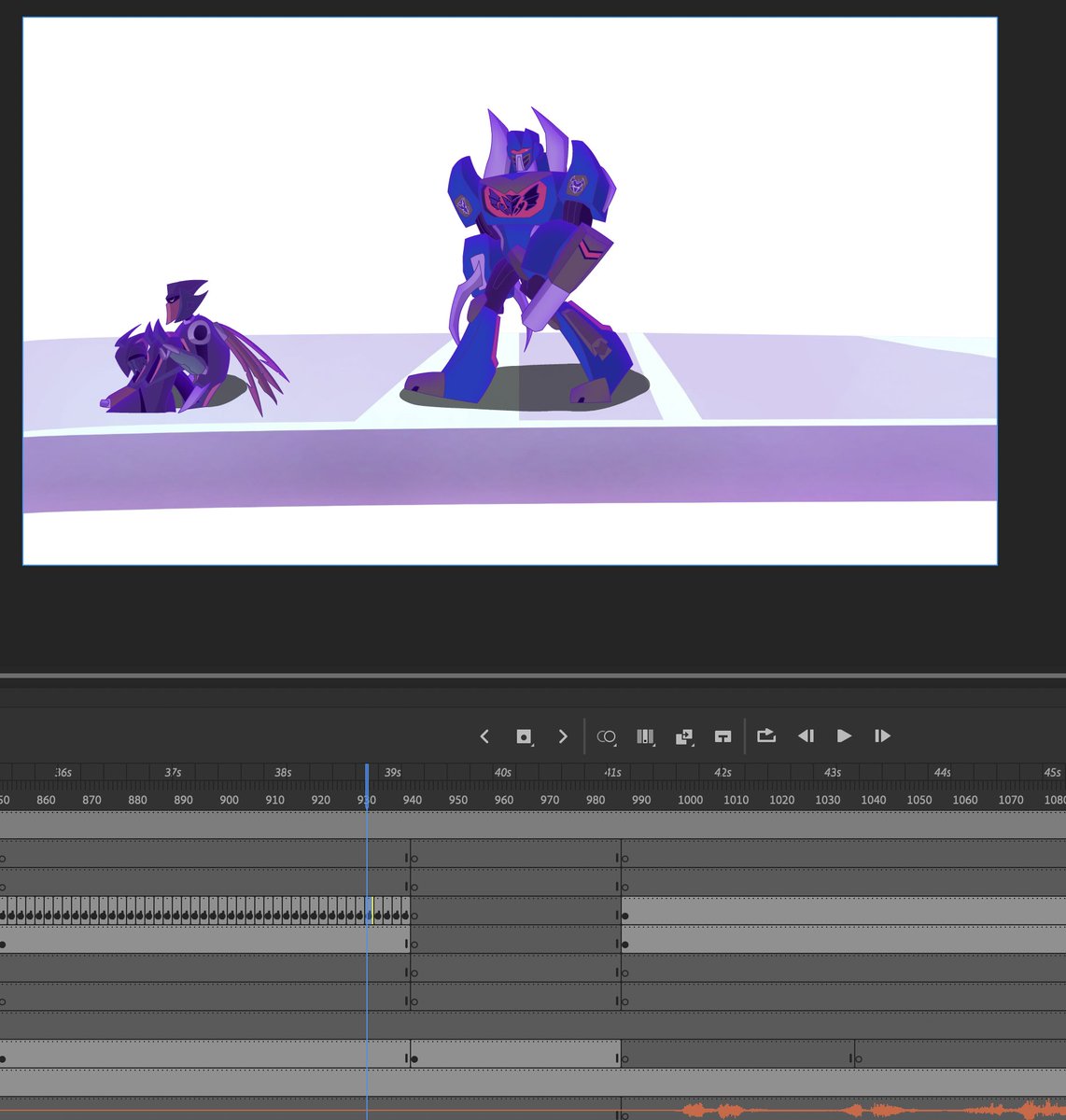This screenshot has width=1066, height=1120.
Task: Click frame 900 on the timeline ruler
Action: pyautogui.click(x=229, y=800)
